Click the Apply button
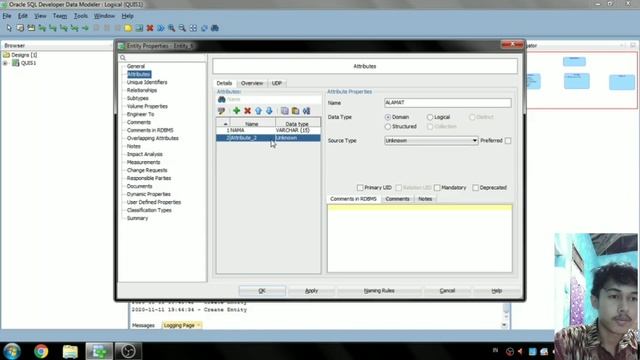 point(311,291)
